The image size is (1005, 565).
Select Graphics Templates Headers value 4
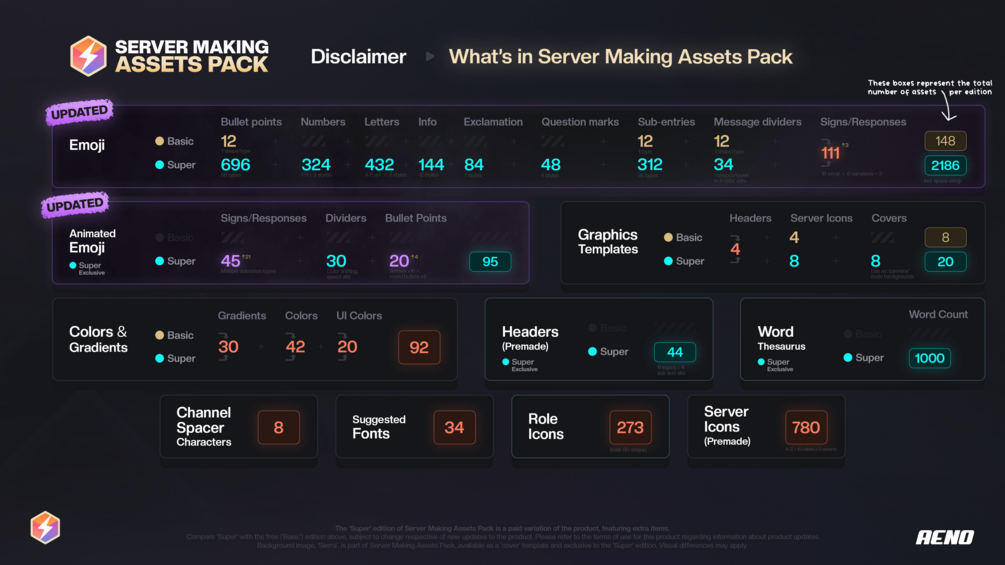[x=735, y=249]
